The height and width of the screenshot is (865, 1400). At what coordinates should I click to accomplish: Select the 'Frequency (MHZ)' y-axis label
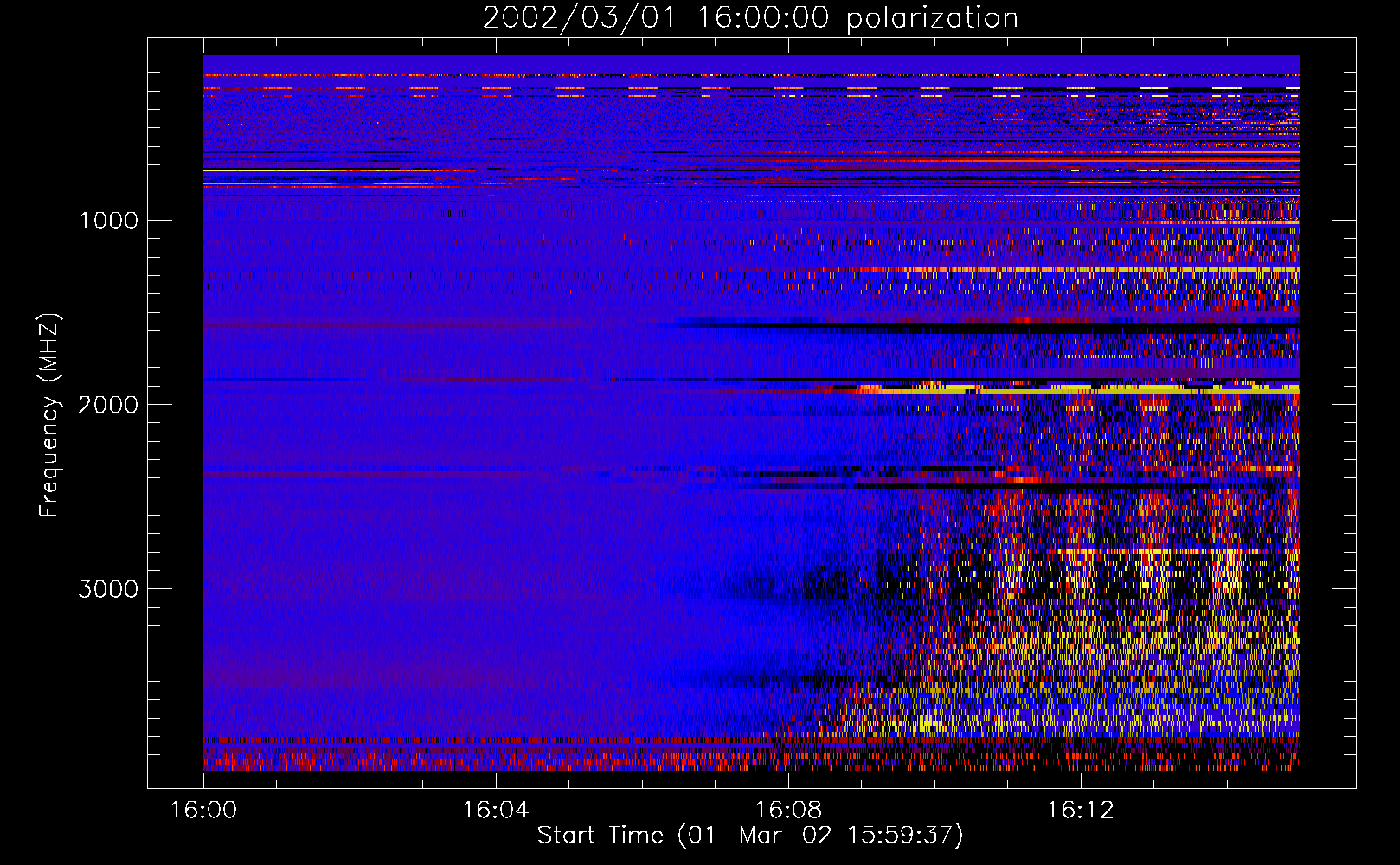tap(48, 415)
